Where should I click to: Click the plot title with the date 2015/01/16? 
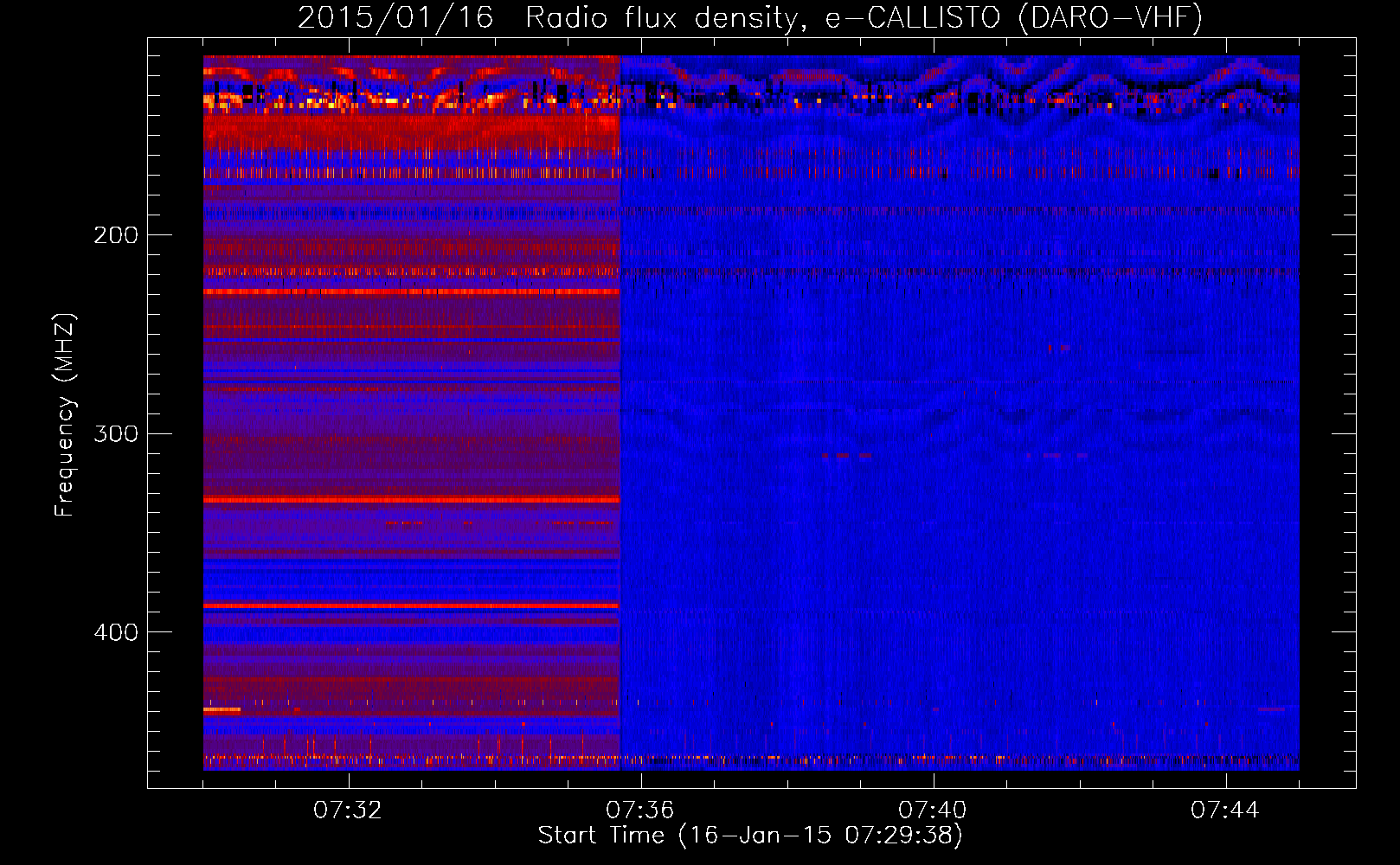(x=749, y=17)
